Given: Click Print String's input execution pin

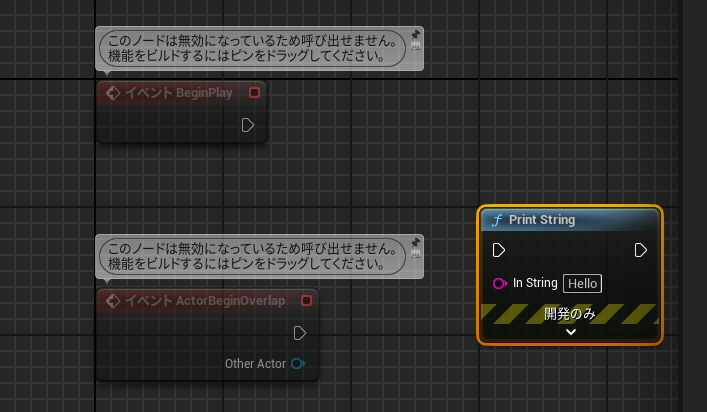Looking at the screenshot, I should coord(499,250).
